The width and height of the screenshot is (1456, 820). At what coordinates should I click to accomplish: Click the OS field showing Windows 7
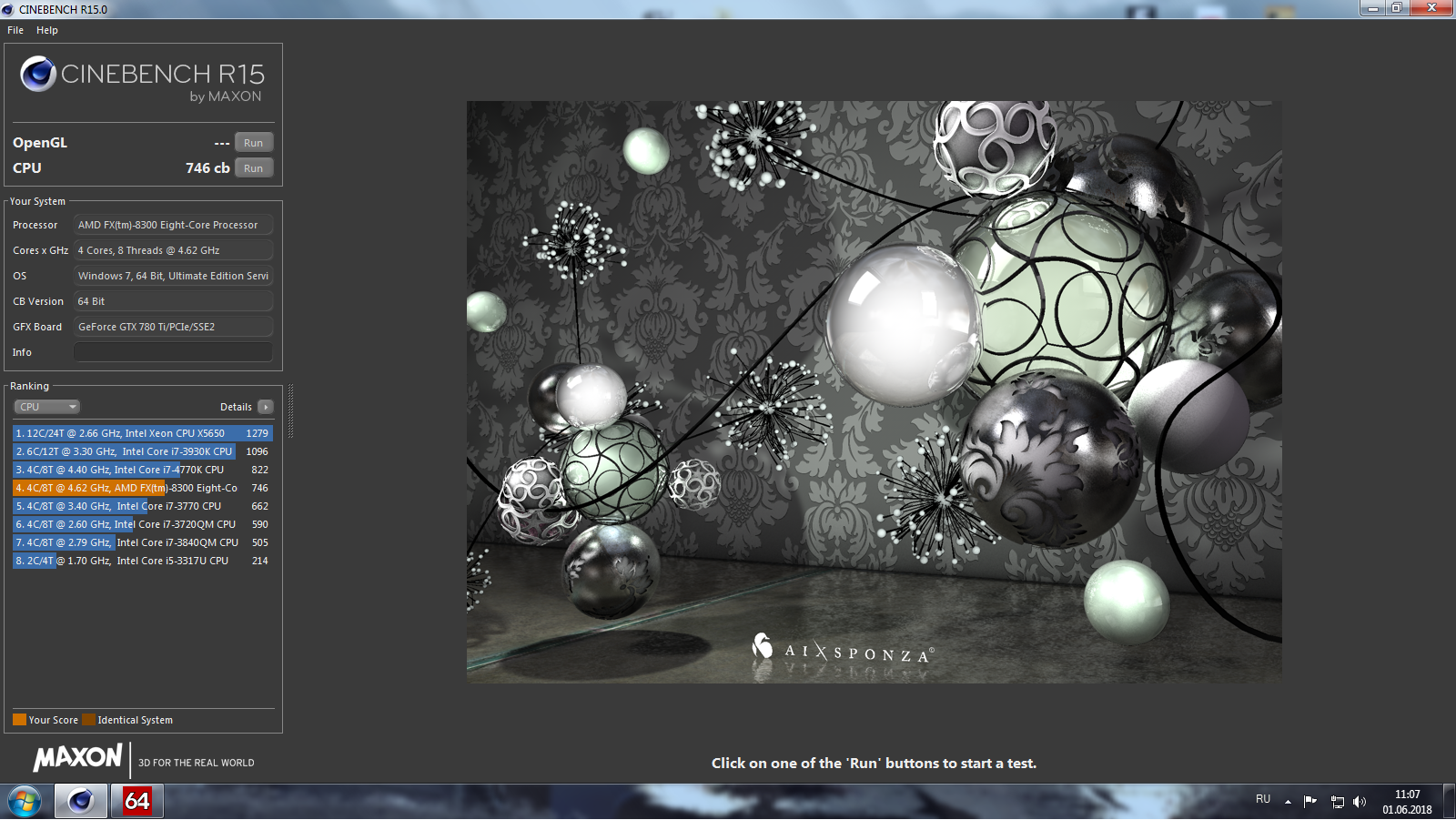coord(173,276)
